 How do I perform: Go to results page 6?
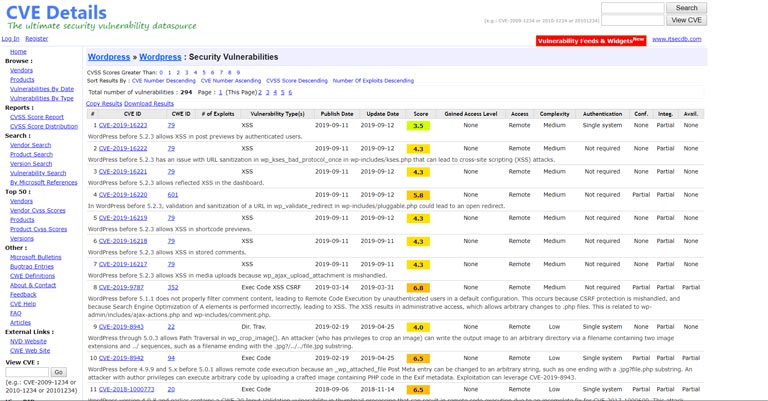pos(290,93)
